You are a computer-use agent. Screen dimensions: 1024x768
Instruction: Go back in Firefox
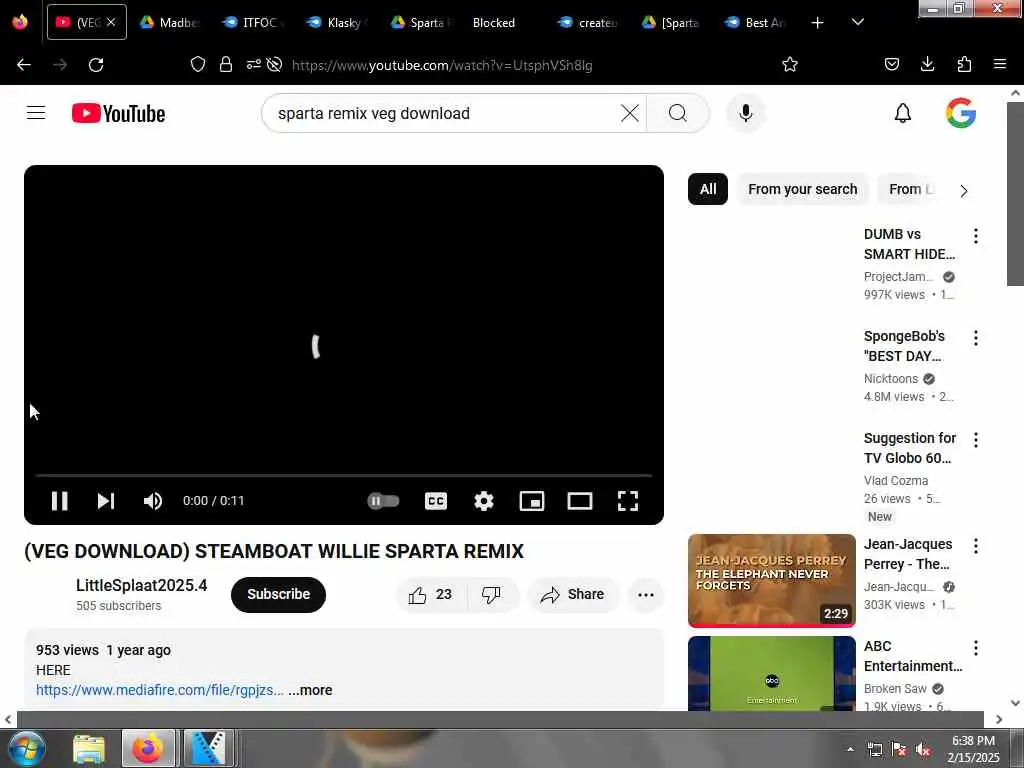[x=24, y=65]
